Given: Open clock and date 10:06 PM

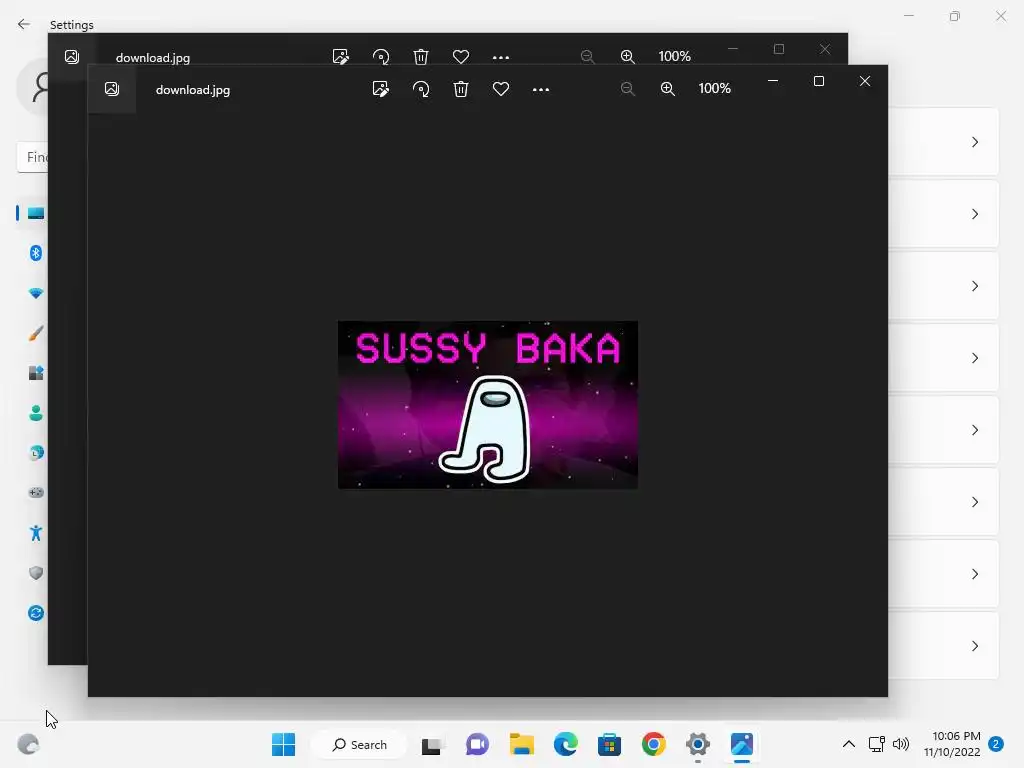Looking at the screenshot, I should [952, 744].
